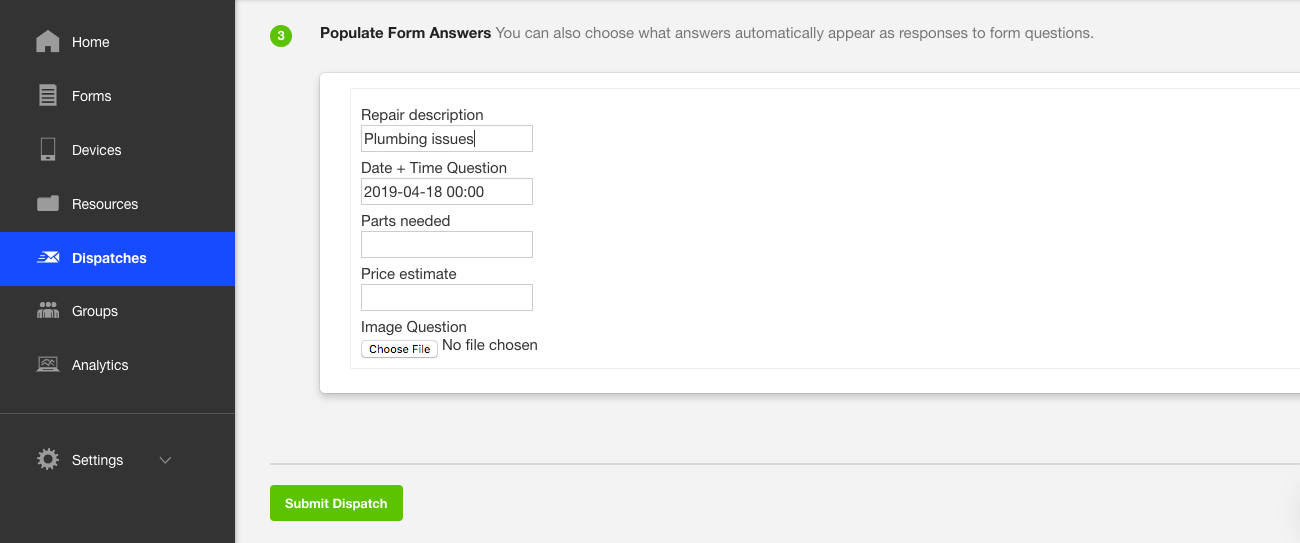Click the Forms document icon

tap(47, 96)
